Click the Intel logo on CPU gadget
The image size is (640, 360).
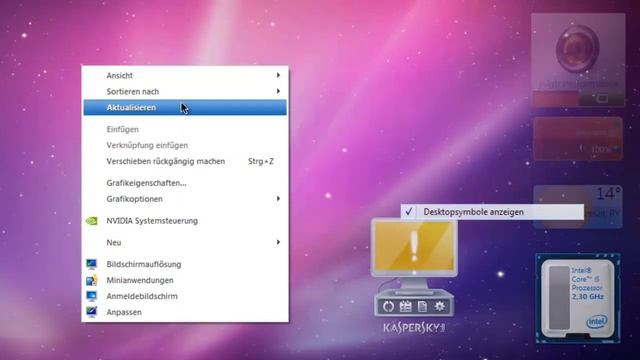[x=597, y=322]
